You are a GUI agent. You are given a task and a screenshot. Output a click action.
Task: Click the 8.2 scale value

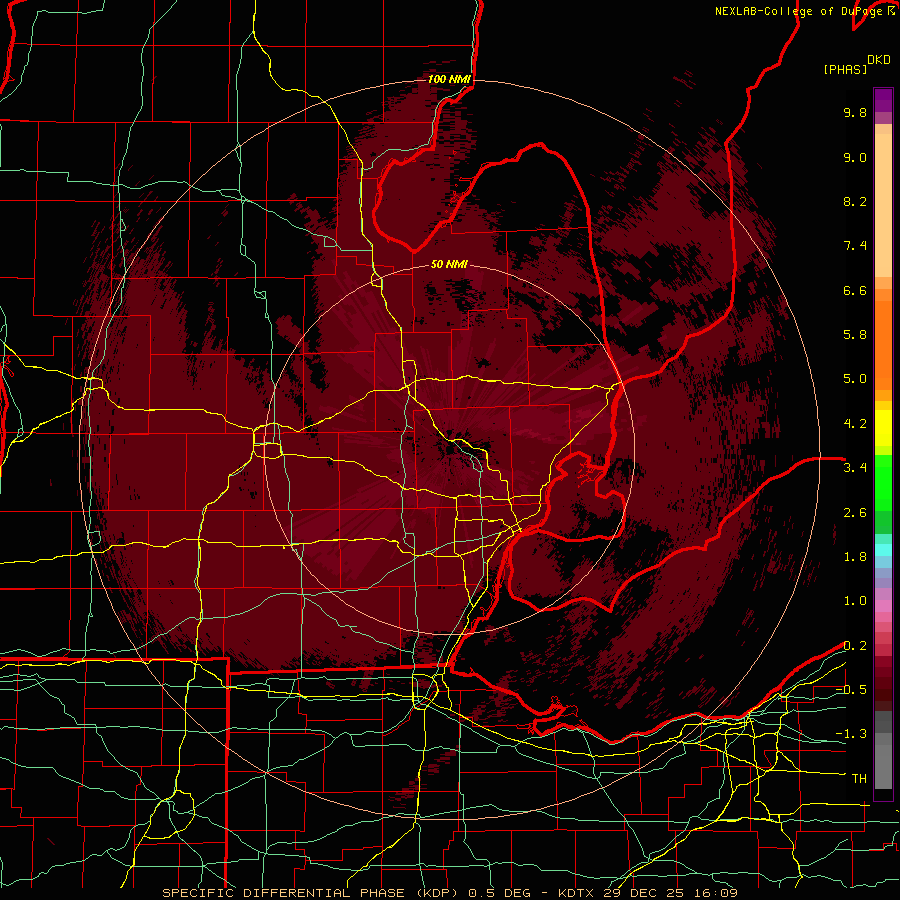click(855, 201)
